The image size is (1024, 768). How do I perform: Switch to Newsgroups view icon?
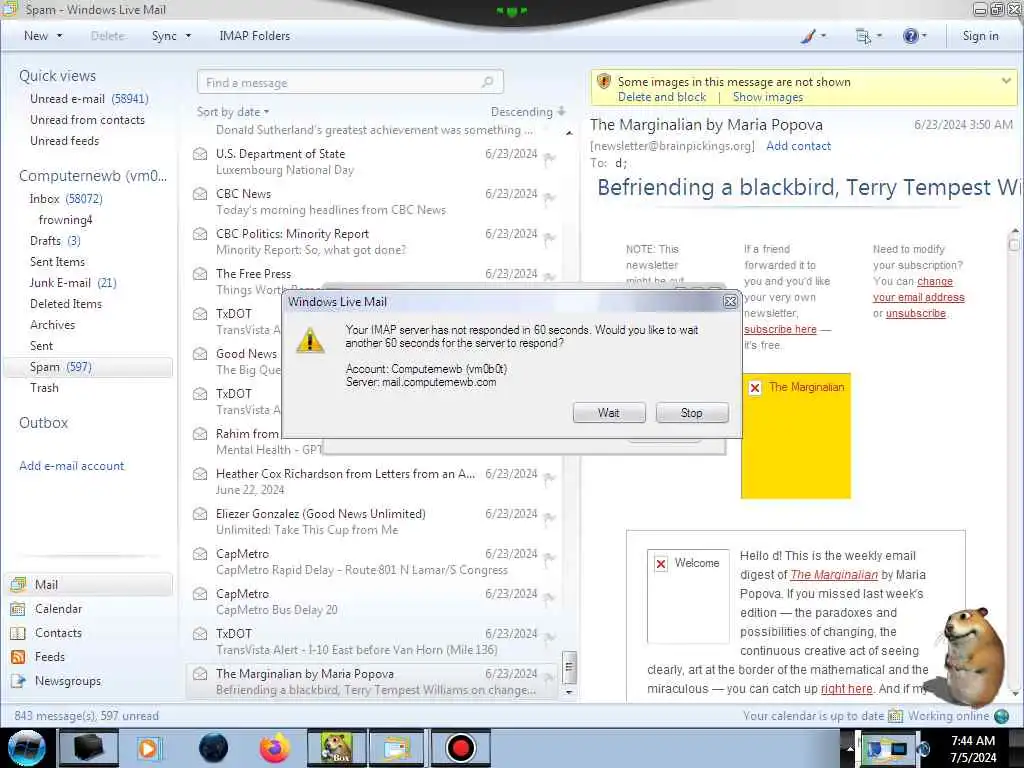point(18,681)
